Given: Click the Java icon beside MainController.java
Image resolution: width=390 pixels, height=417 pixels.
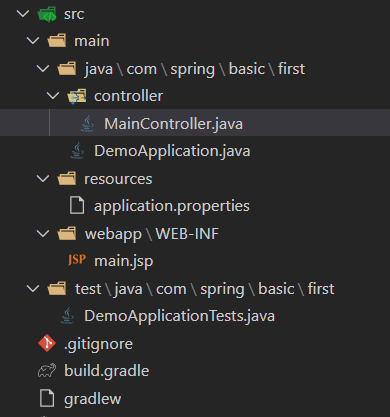Looking at the screenshot, I should pos(87,124).
